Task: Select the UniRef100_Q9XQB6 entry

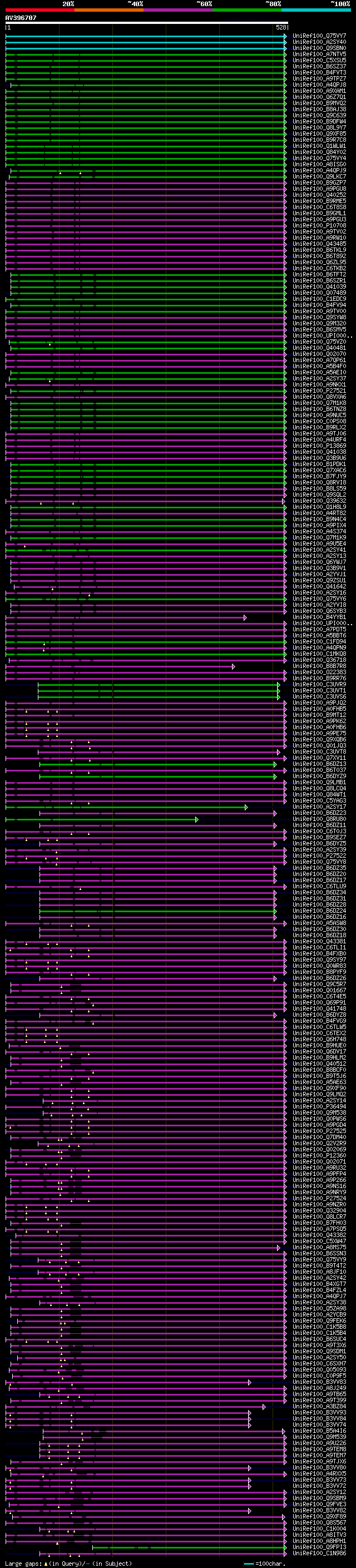Action: pos(319,740)
